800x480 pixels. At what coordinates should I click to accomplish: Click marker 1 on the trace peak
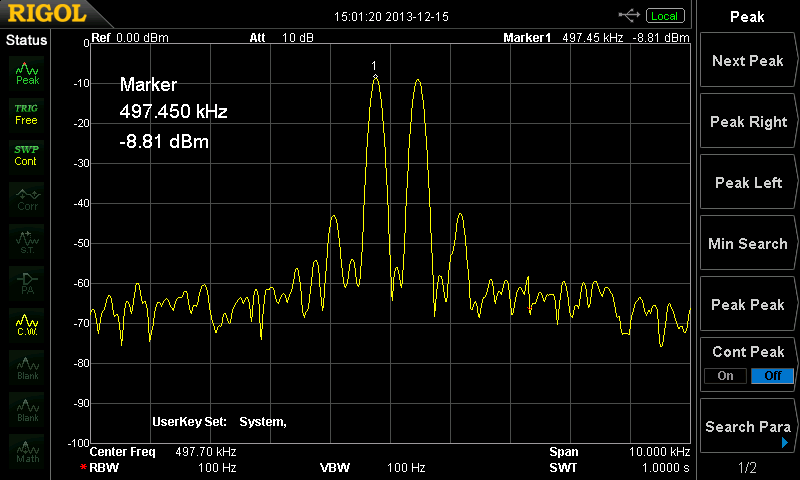[x=375, y=76]
